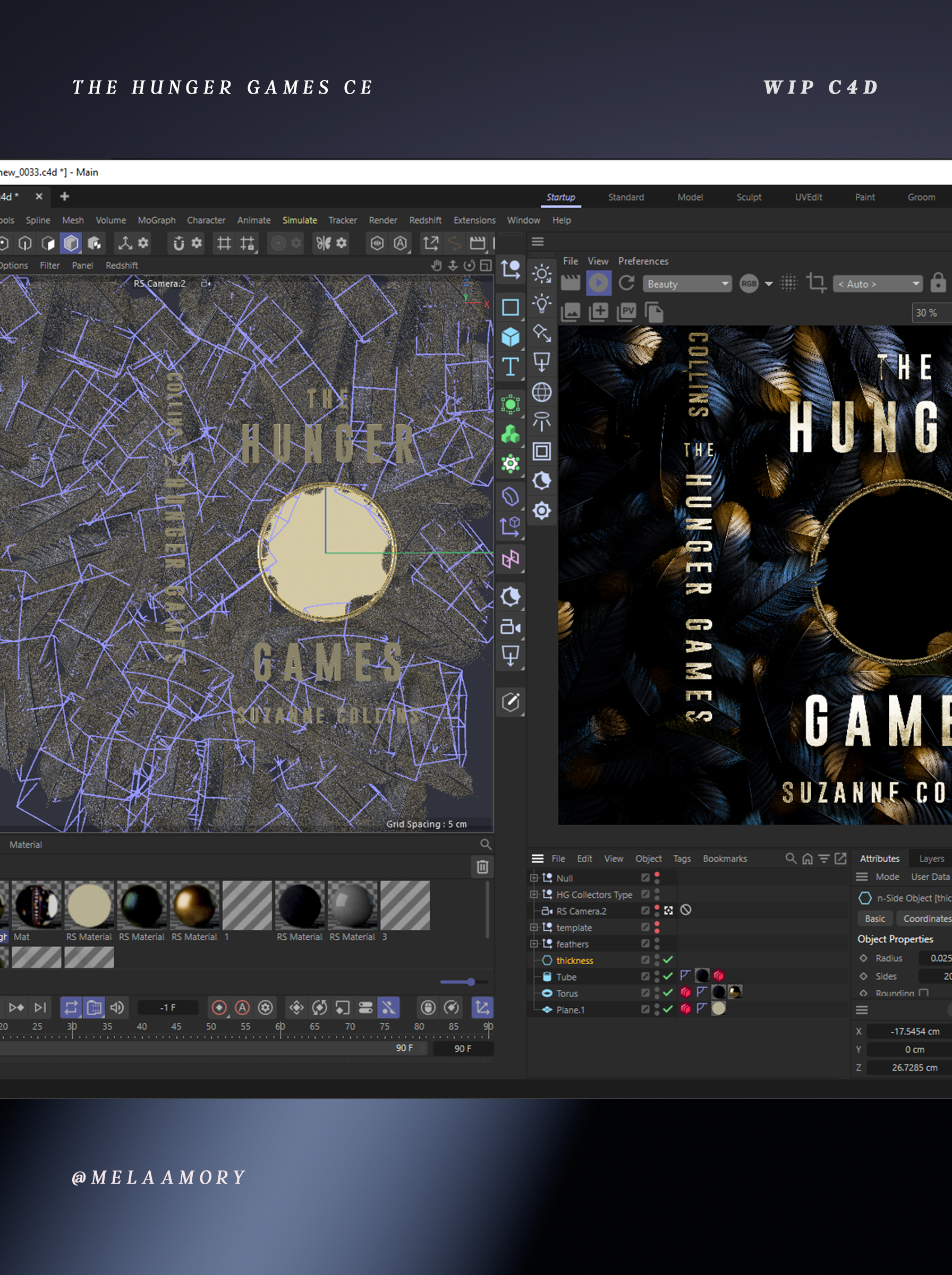Expand the template object hierarchy
This screenshot has height=1275, width=952.
coord(533,928)
